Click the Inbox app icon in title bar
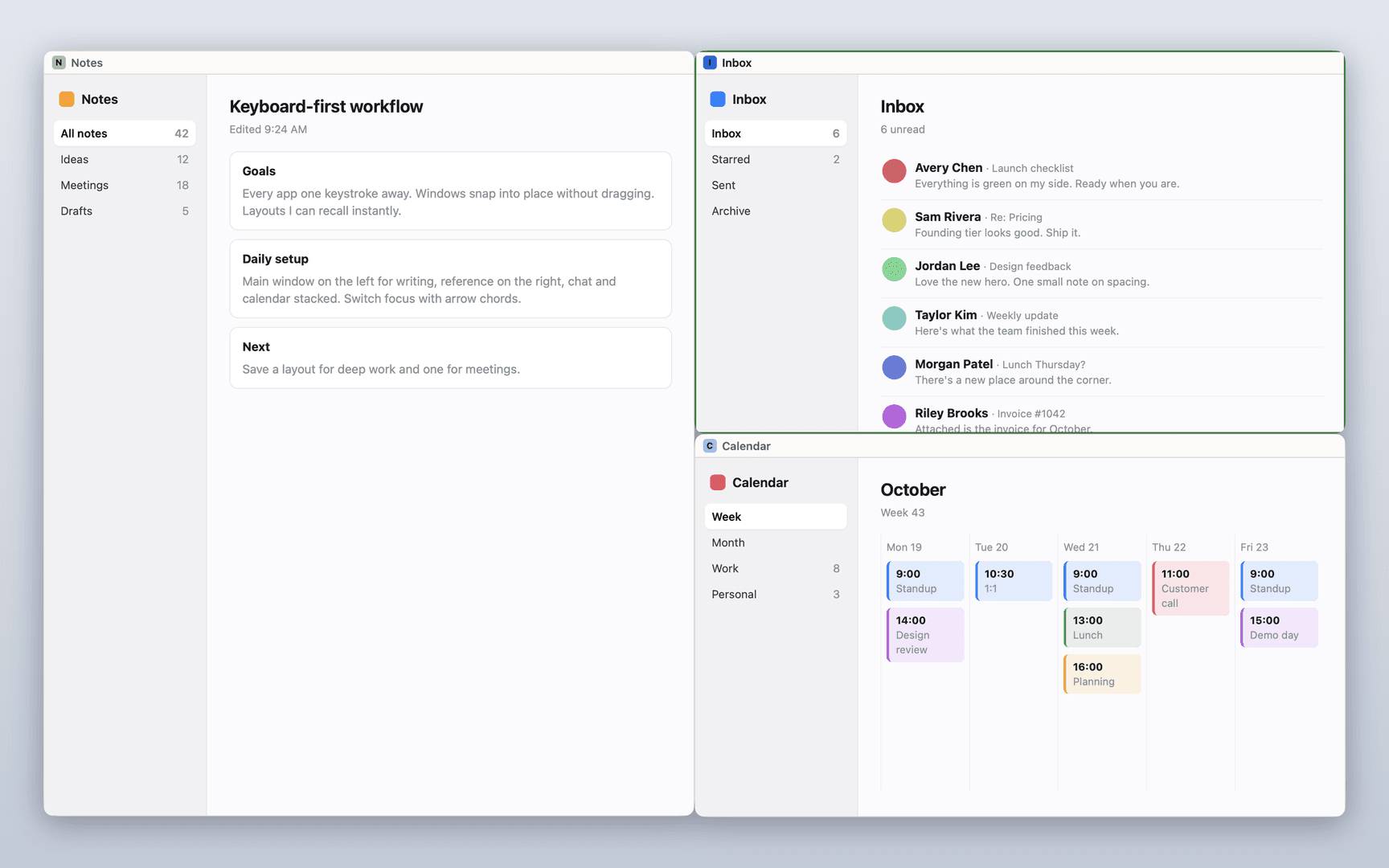The height and width of the screenshot is (868, 1389). [710, 63]
